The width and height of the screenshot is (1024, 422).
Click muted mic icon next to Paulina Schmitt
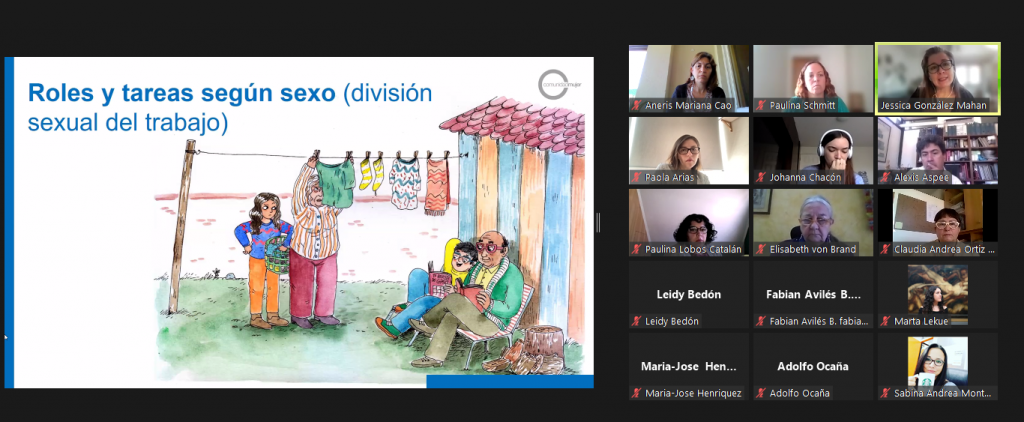click(761, 105)
